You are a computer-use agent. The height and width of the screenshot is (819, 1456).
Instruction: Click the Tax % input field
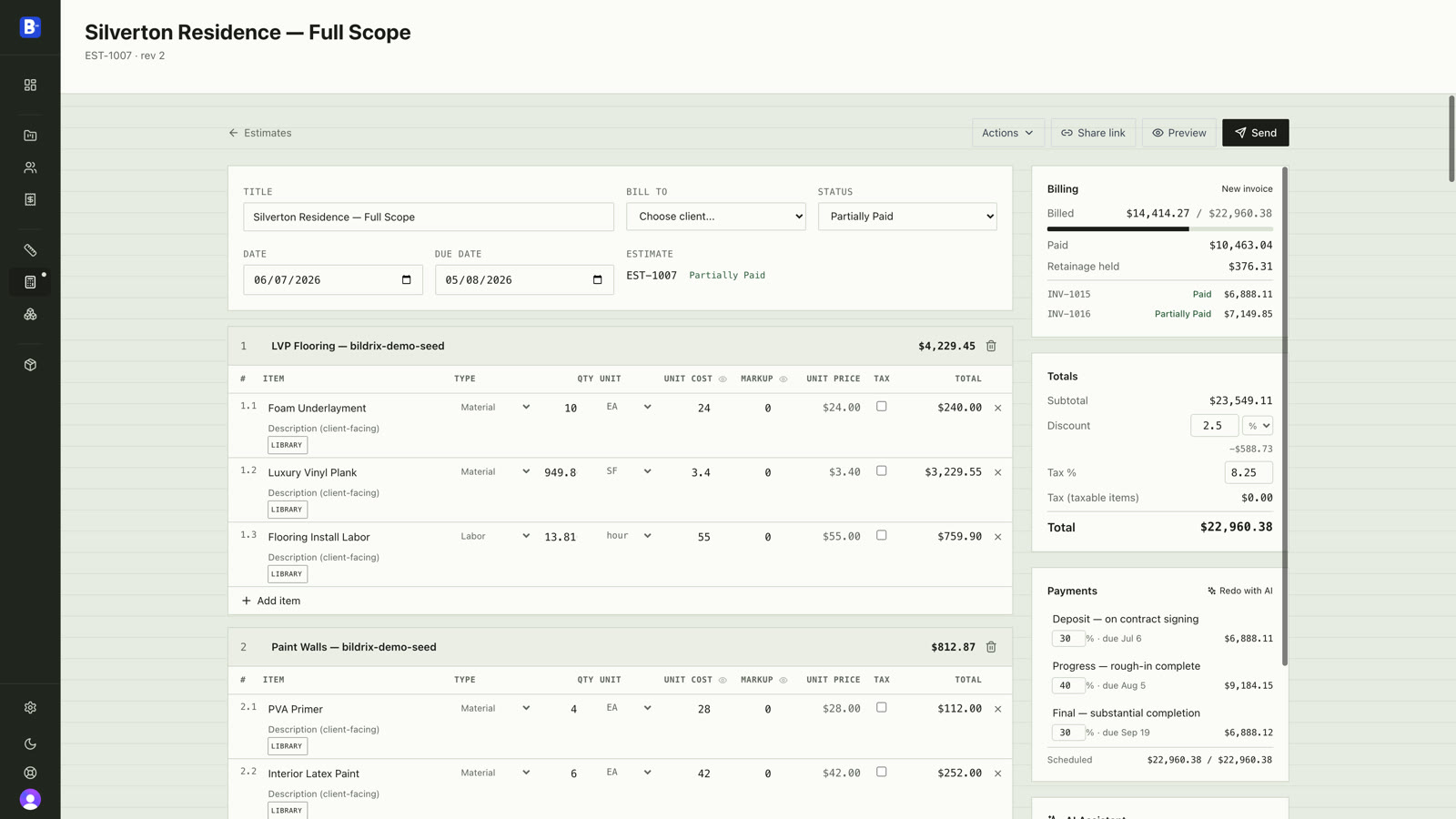point(1249,472)
